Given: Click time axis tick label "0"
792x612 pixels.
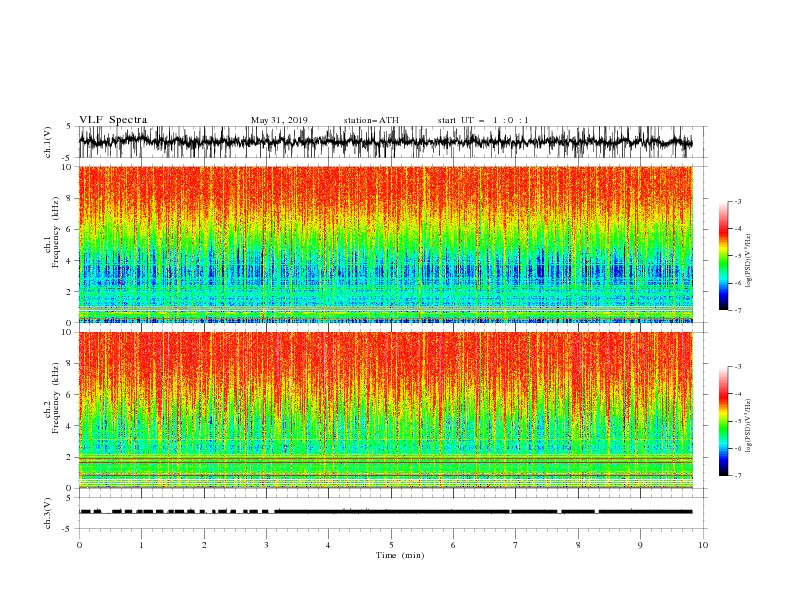Looking at the screenshot, I should click(x=79, y=545).
